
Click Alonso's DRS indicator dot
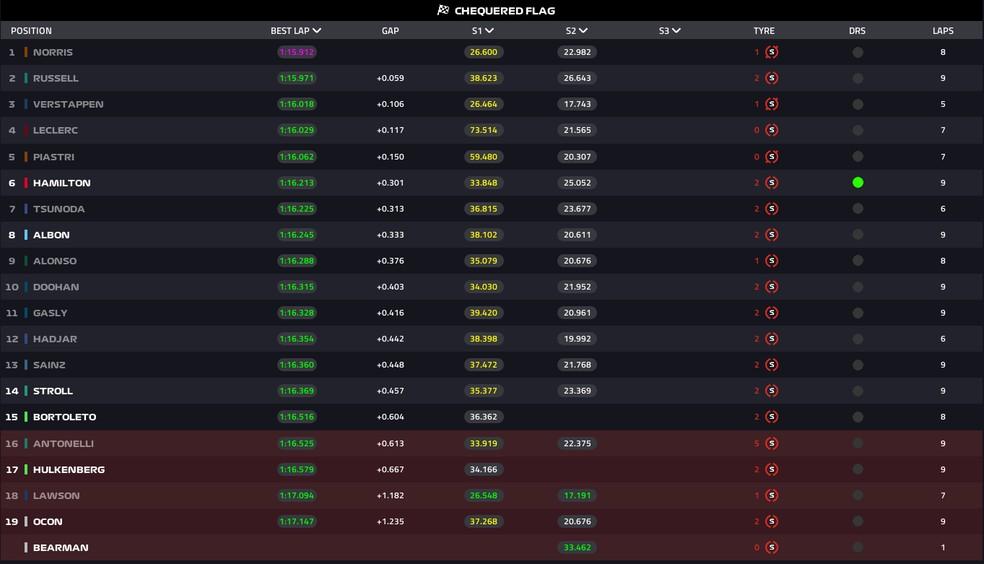[x=858, y=260]
